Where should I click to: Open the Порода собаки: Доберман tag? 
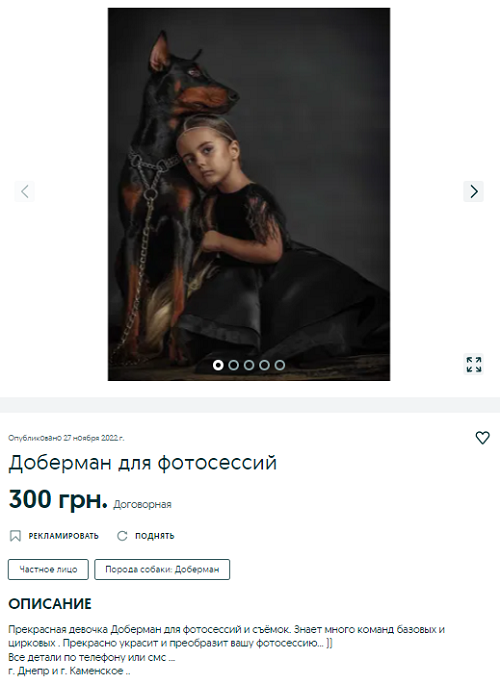[162, 569]
